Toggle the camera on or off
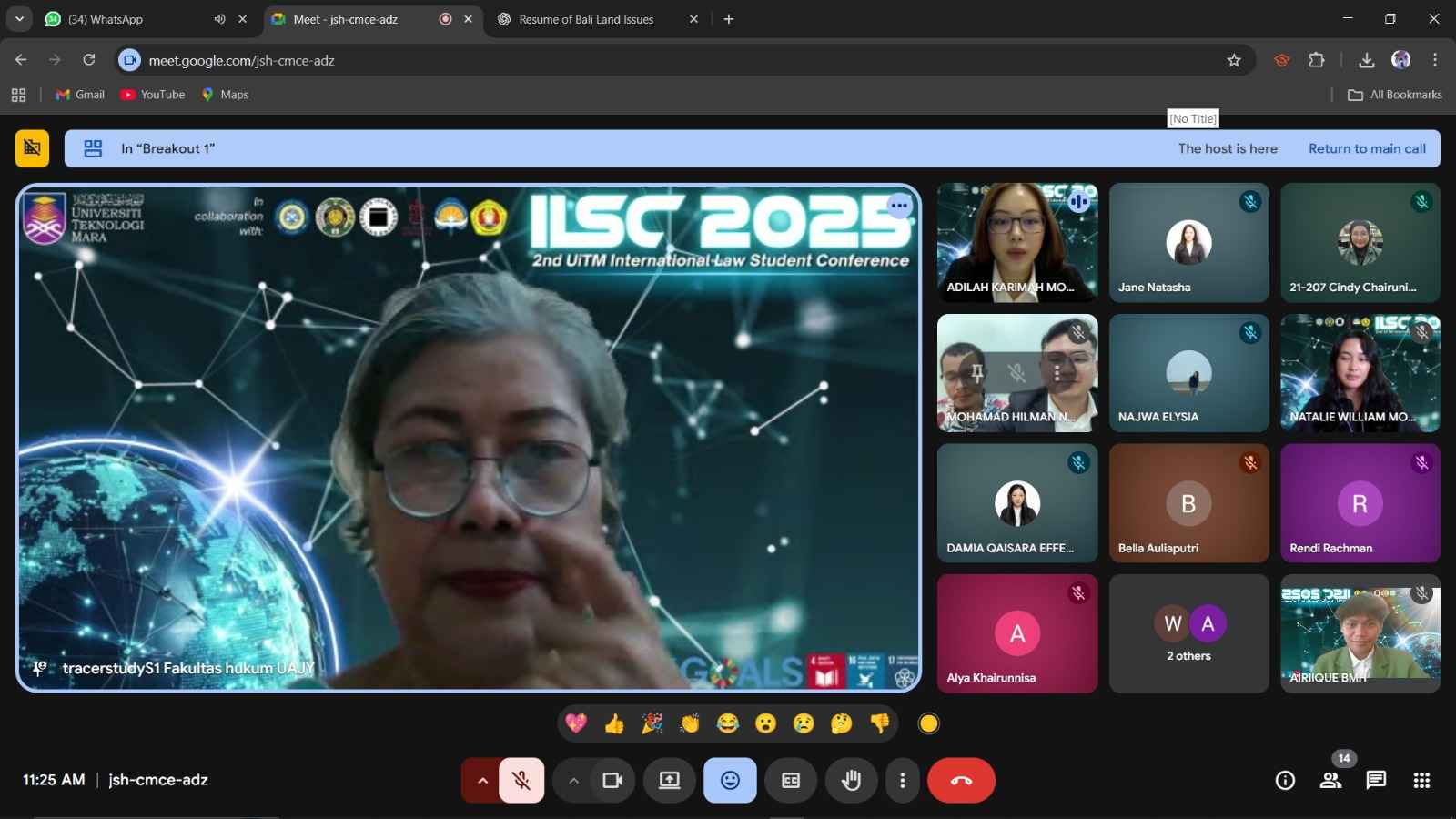1456x819 pixels. click(612, 781)
